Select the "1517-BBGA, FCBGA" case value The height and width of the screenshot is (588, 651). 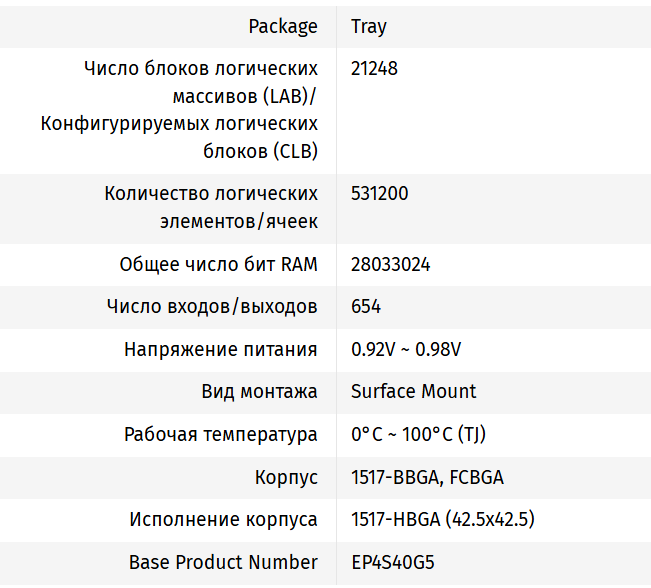(x=427, y=477)
